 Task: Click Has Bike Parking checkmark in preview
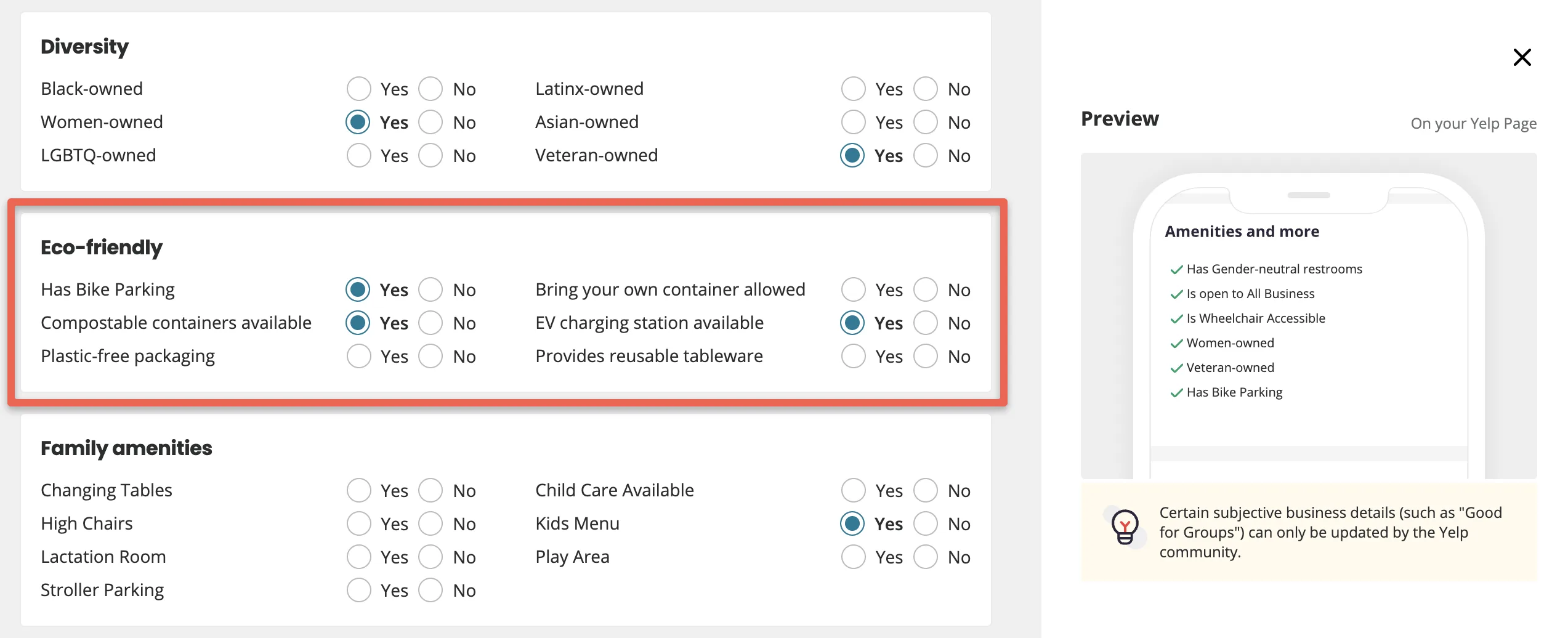coord(1176,393)
